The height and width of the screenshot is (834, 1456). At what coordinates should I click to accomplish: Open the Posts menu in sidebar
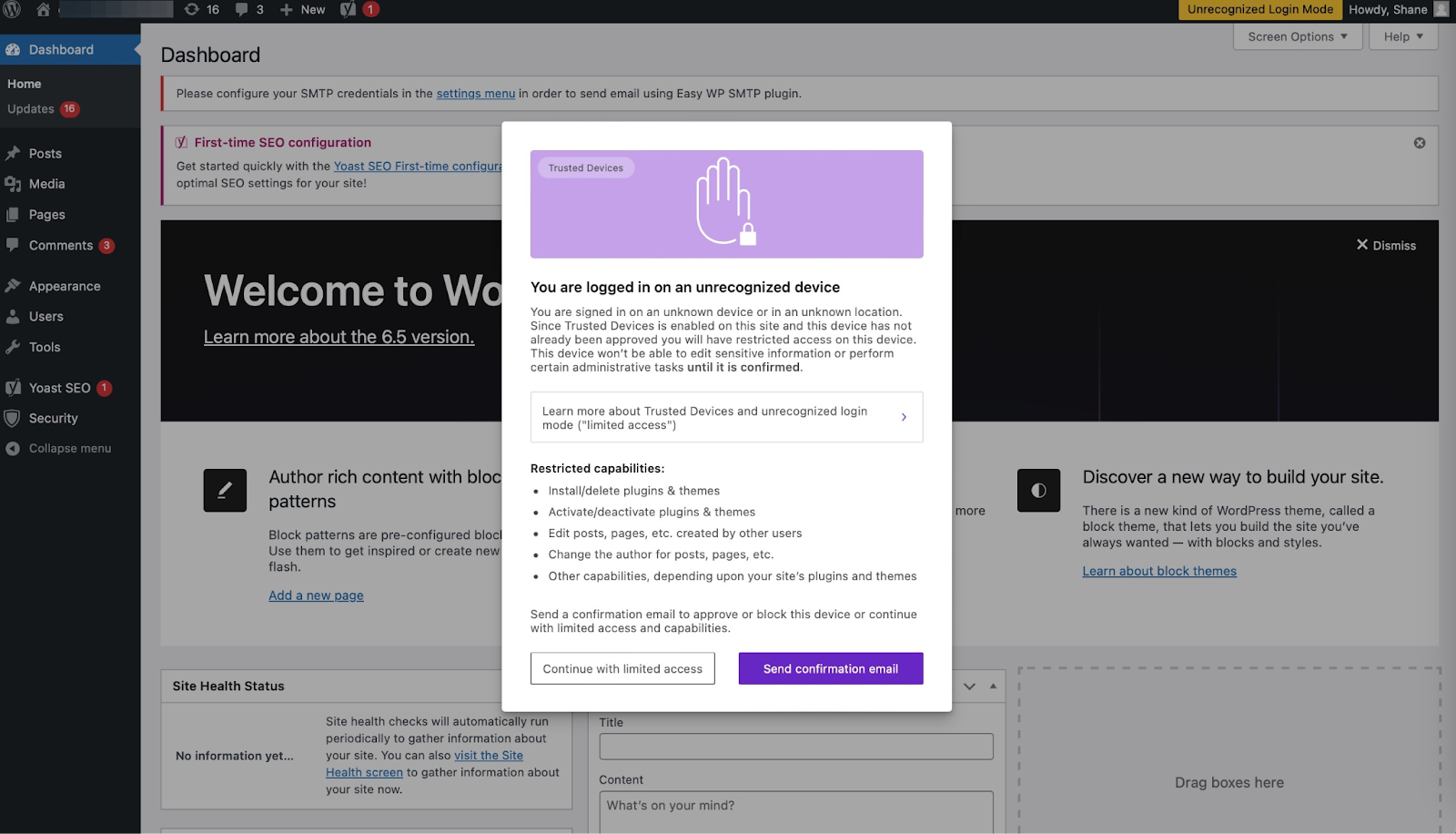point(45,154)
